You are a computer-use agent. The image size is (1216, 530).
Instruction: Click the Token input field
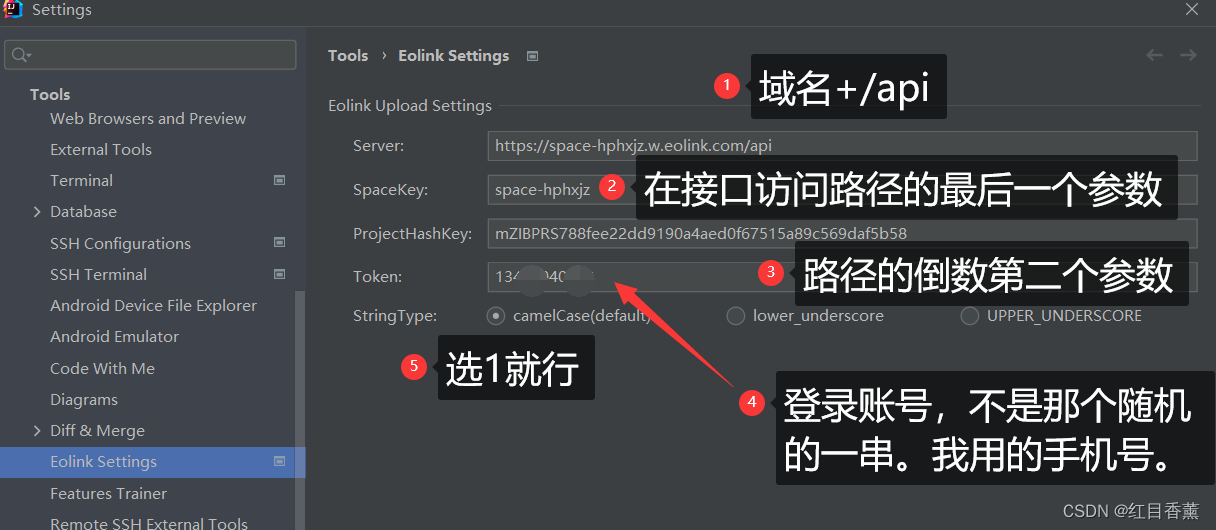point(842,276)
